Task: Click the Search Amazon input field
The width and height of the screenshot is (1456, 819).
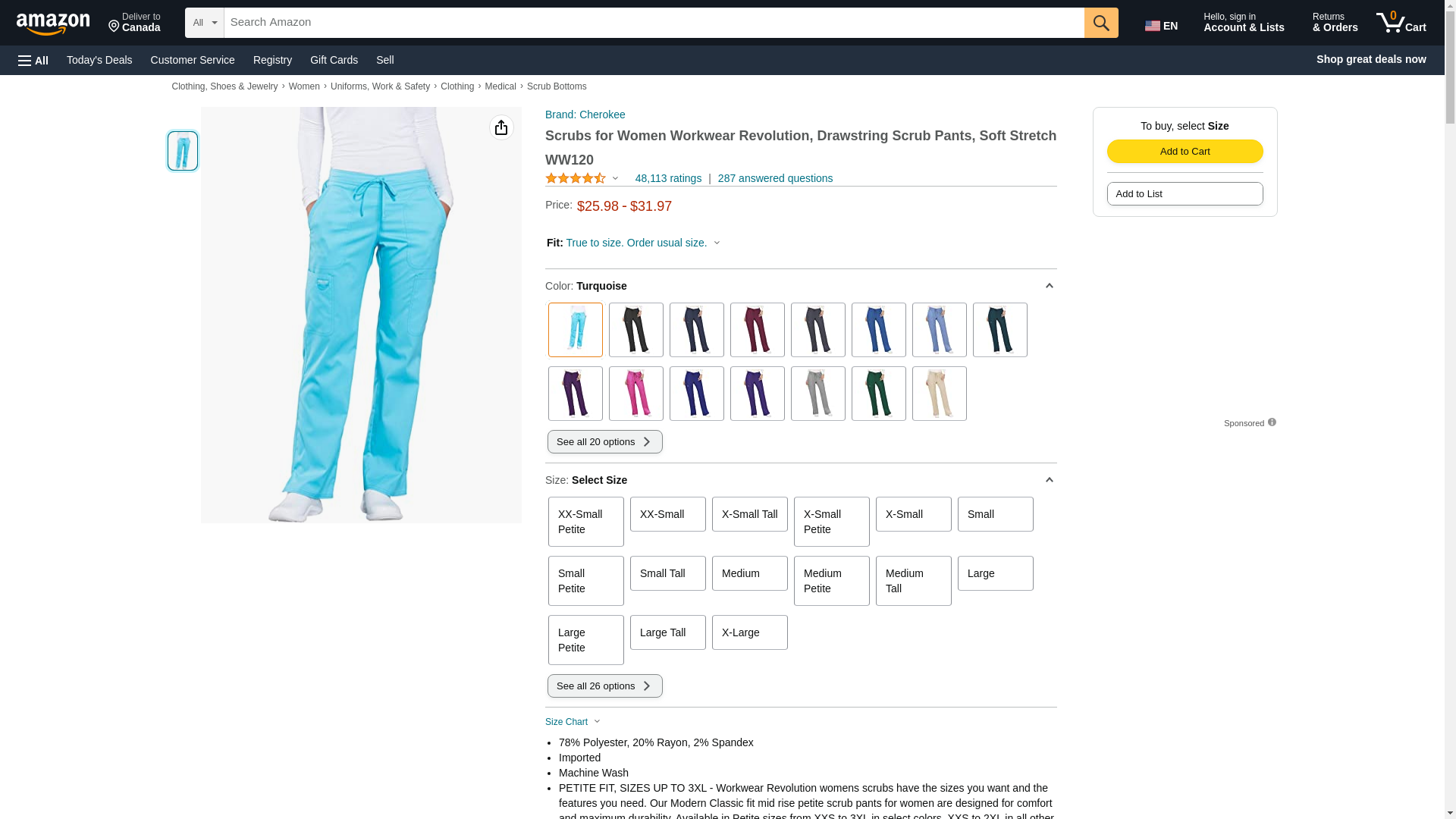Action: coord(654,23)
